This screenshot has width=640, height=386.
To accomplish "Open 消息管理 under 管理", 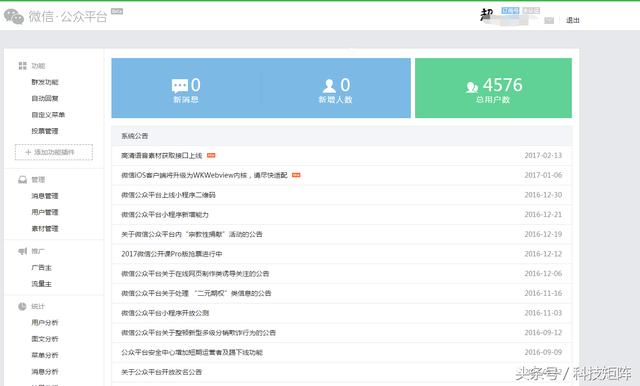I will [45, 196].
